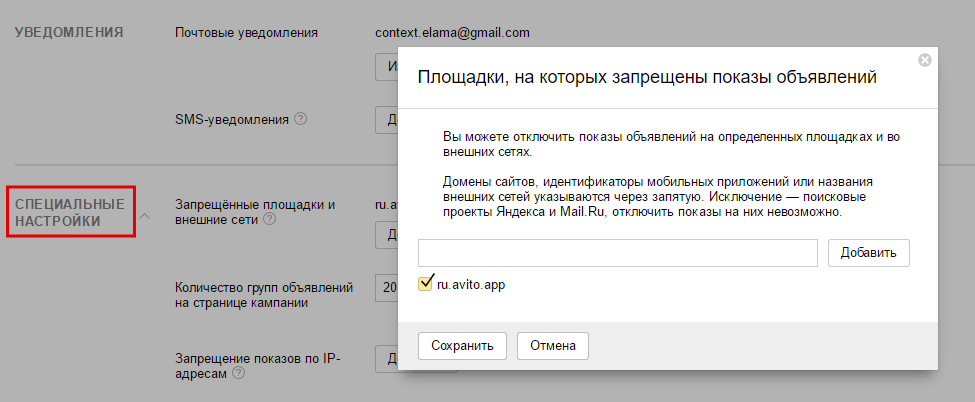Select the Уведомления section header
This screenshot has width=975, height=402.
(x=69, y=32)
